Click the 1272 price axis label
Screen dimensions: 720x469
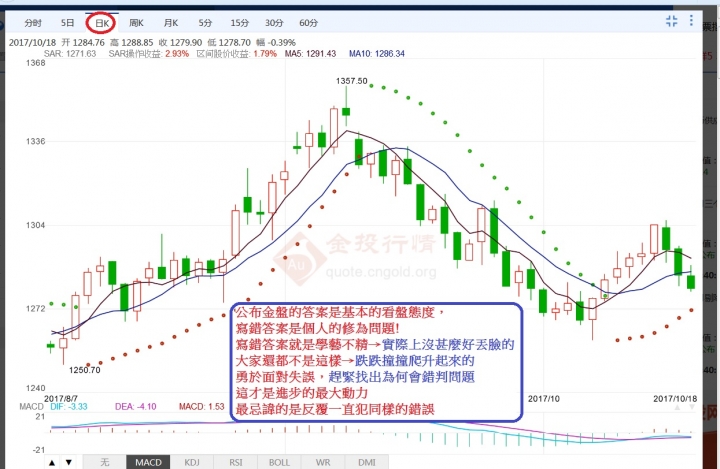click(x=35, y=309)
